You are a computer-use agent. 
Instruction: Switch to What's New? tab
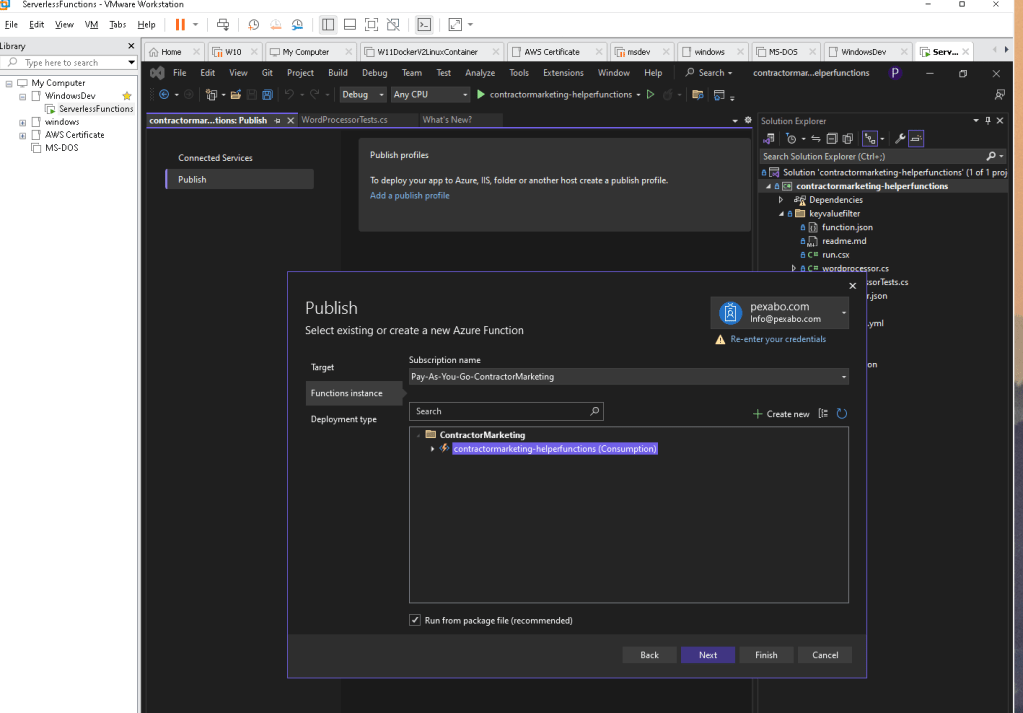point(447,120)
